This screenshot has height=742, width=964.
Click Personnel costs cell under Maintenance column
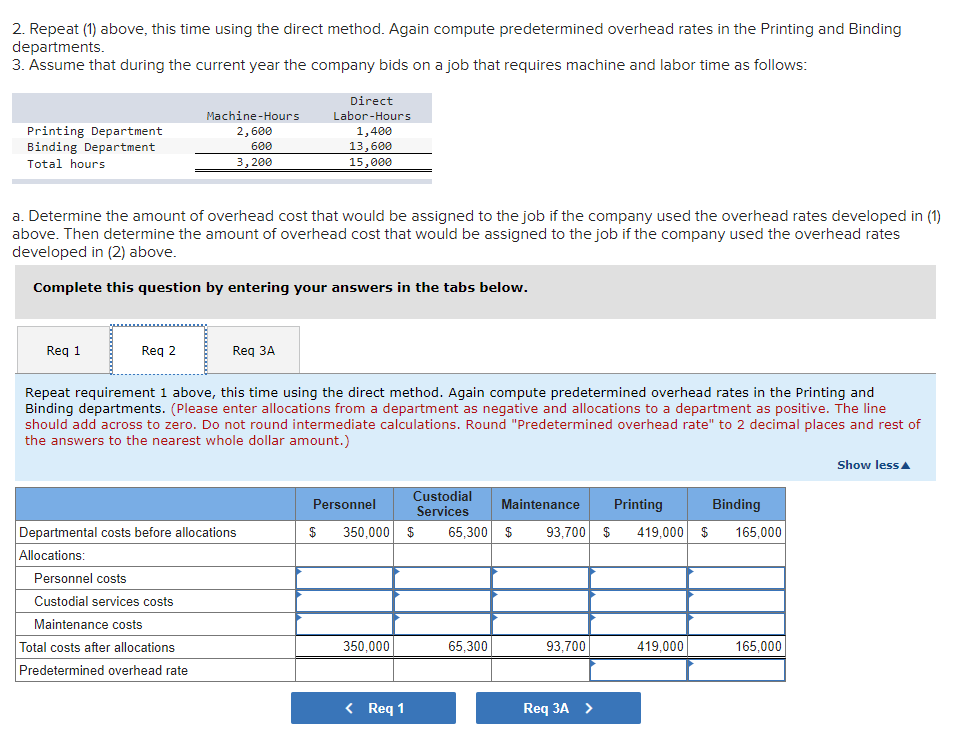tap(540, 578)
